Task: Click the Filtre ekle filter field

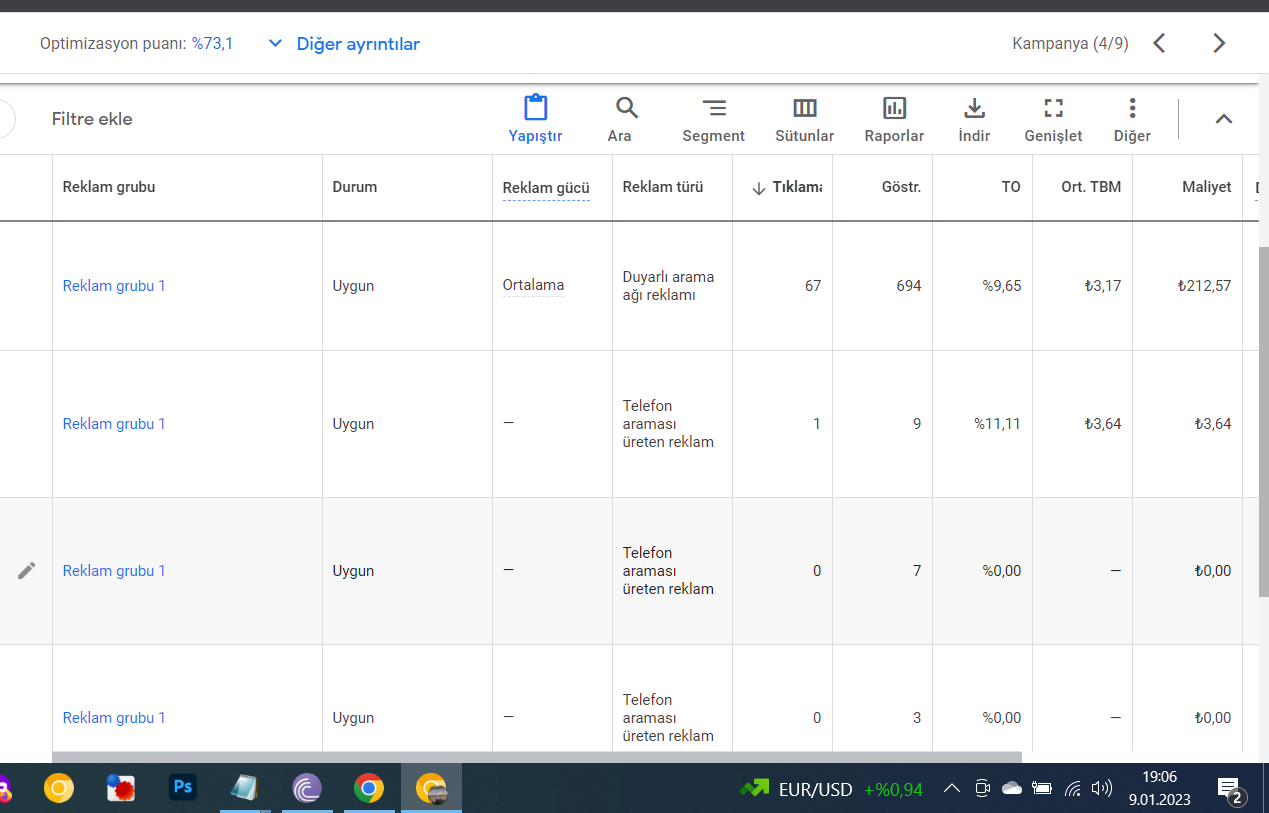Action: click(x=92, y=119)
